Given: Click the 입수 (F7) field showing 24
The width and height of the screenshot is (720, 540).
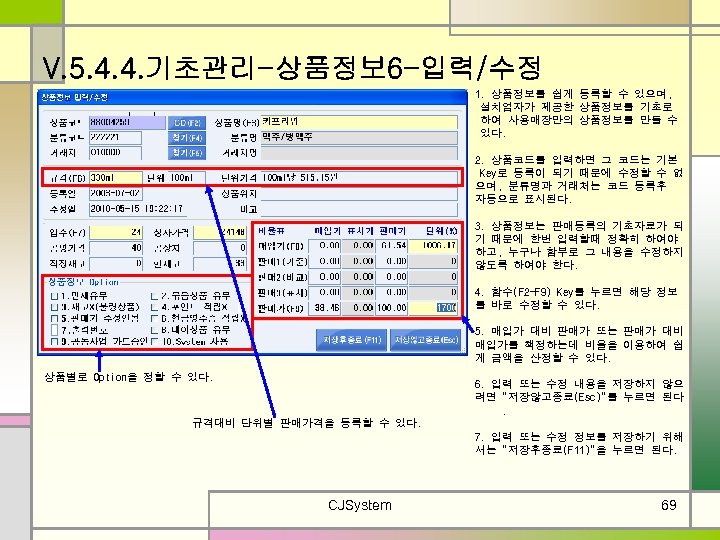Looking at the screenshot, I should 116,232.
